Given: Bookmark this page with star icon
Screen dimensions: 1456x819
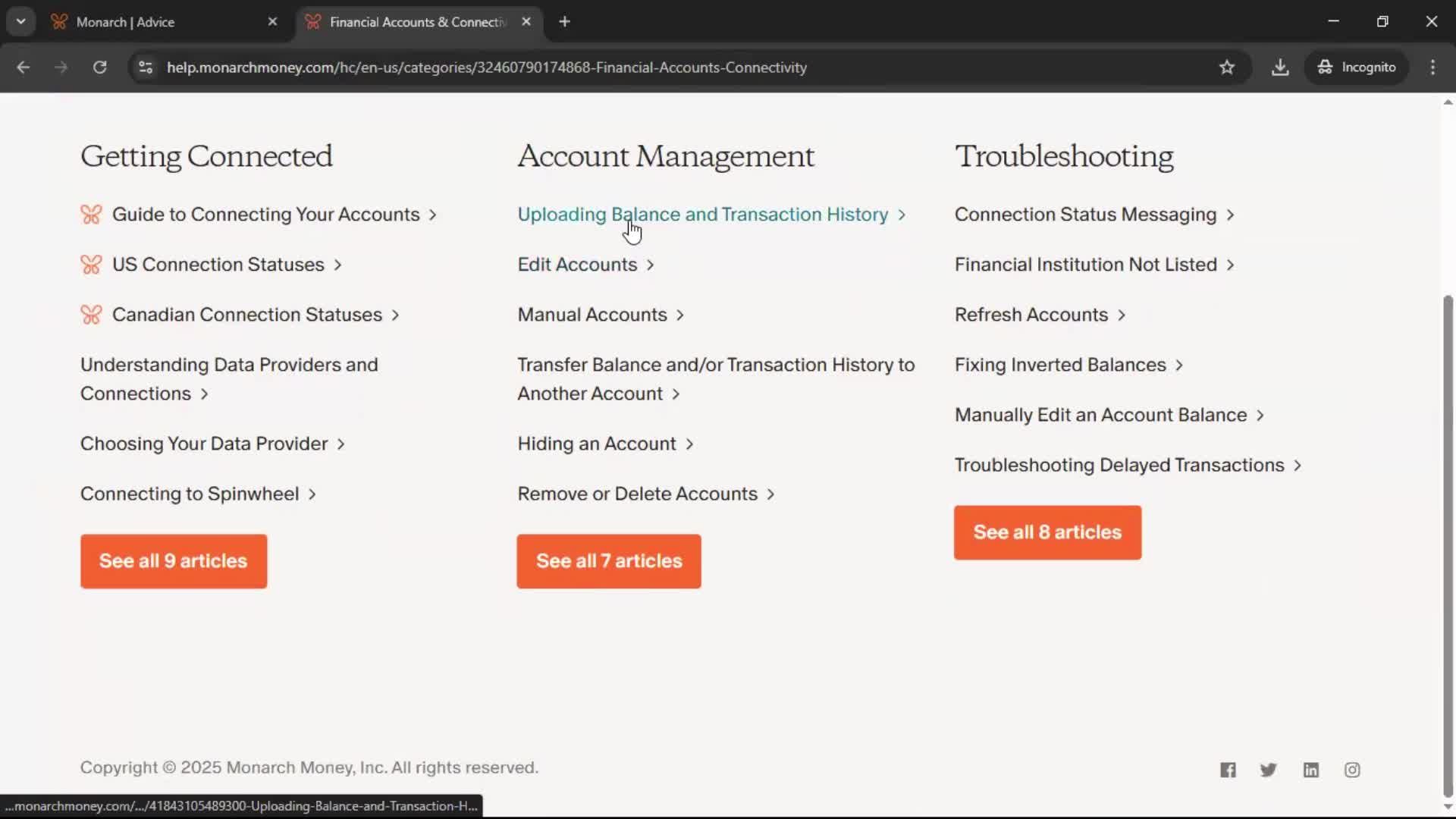Looking at the screenshot, I should 1227,67.
